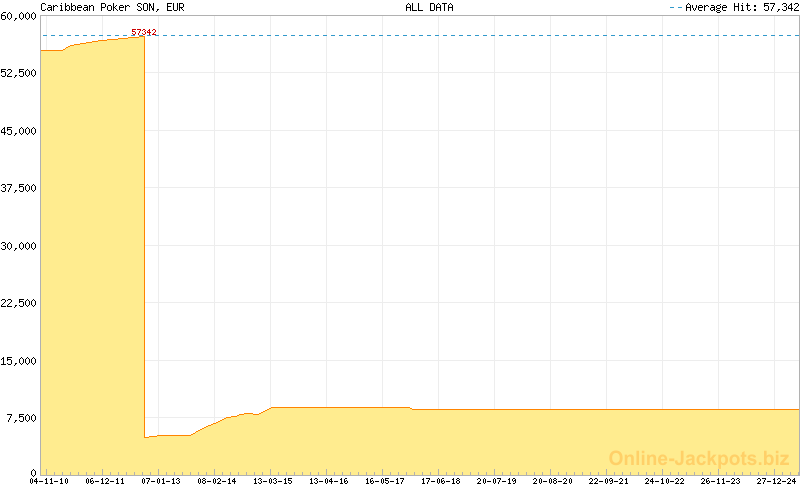This screenshot has height=490, width=800.
Task: Click the 52,500 y-axis label
Action: [20, 74]
